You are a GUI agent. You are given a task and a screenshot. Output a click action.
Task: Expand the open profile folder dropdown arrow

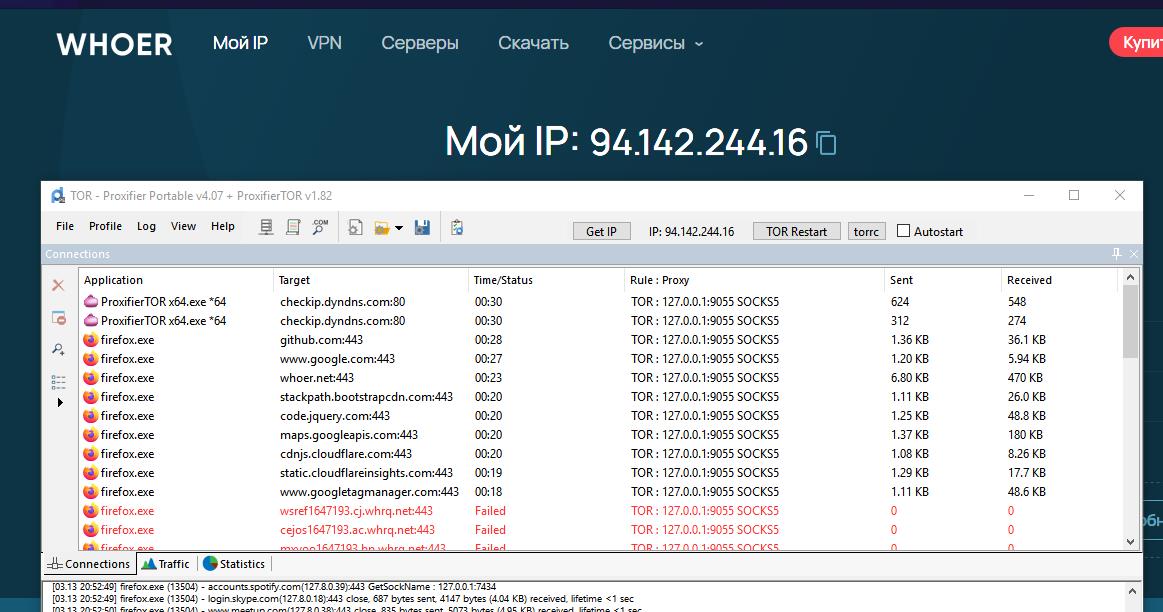coord(399,228)
